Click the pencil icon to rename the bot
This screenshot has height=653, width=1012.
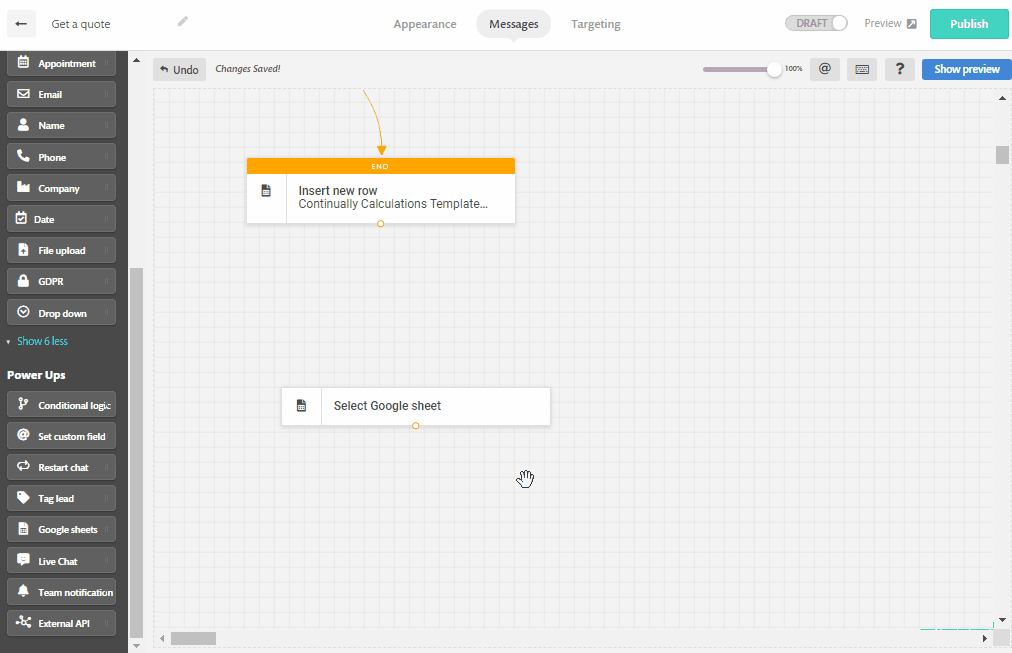pos(183,22)
